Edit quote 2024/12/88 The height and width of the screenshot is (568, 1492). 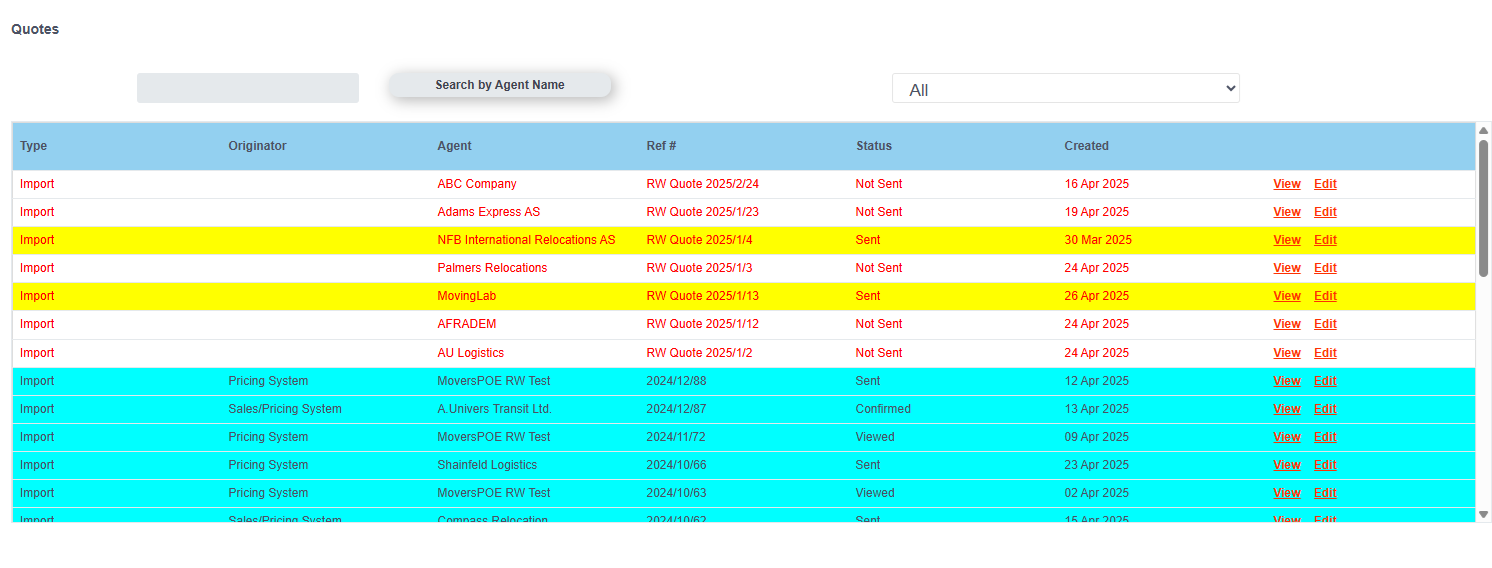(x=1325, y=381)
